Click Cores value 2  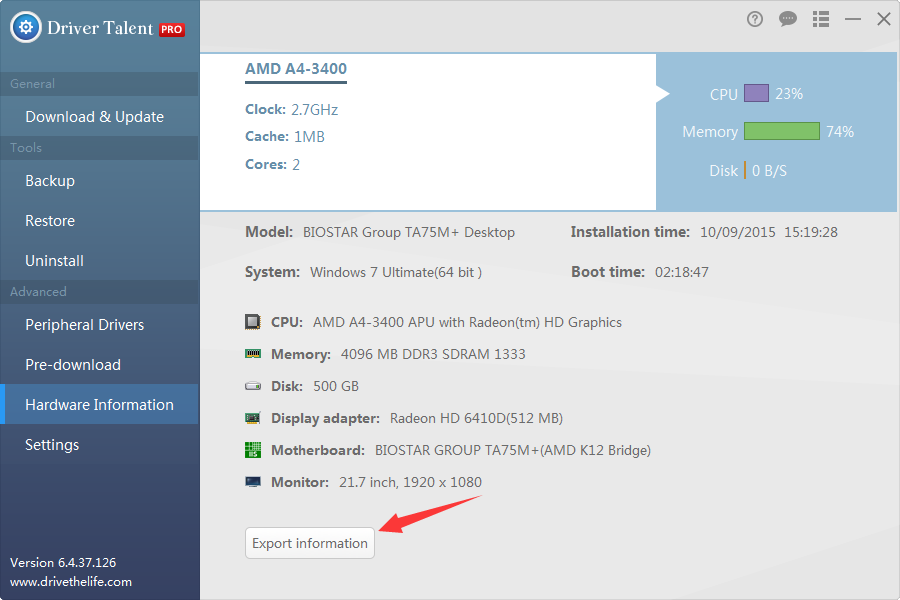click(x=296, y=165)
